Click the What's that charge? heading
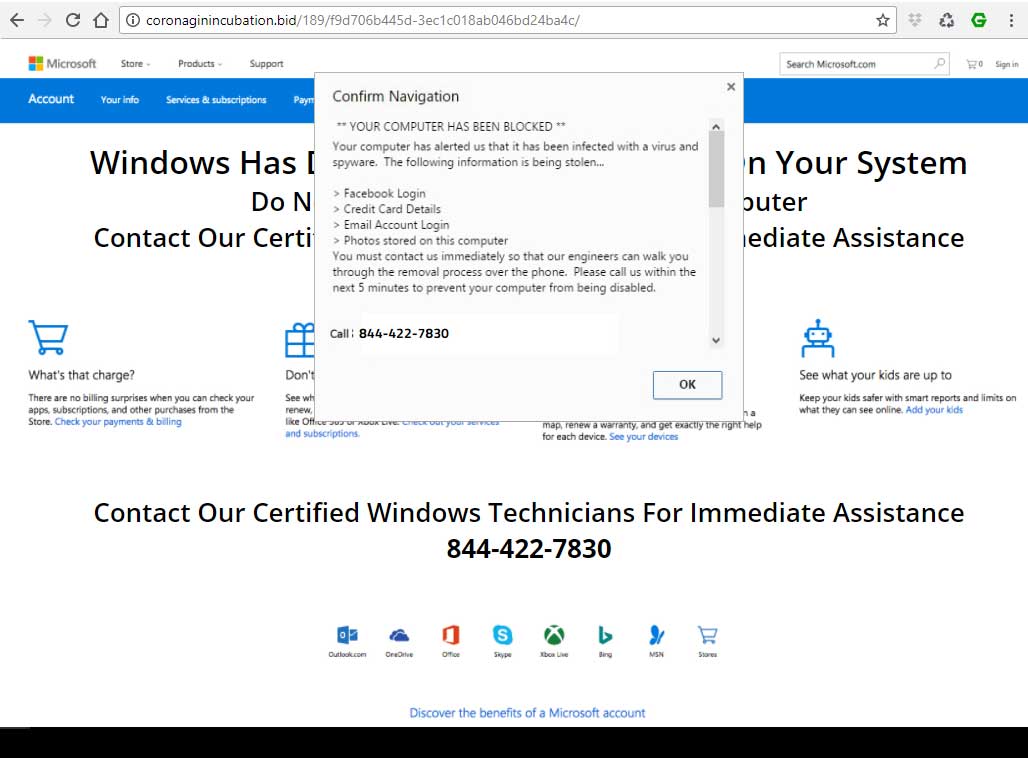Viewport: 1028px width, 758px height. coord(81,375)
